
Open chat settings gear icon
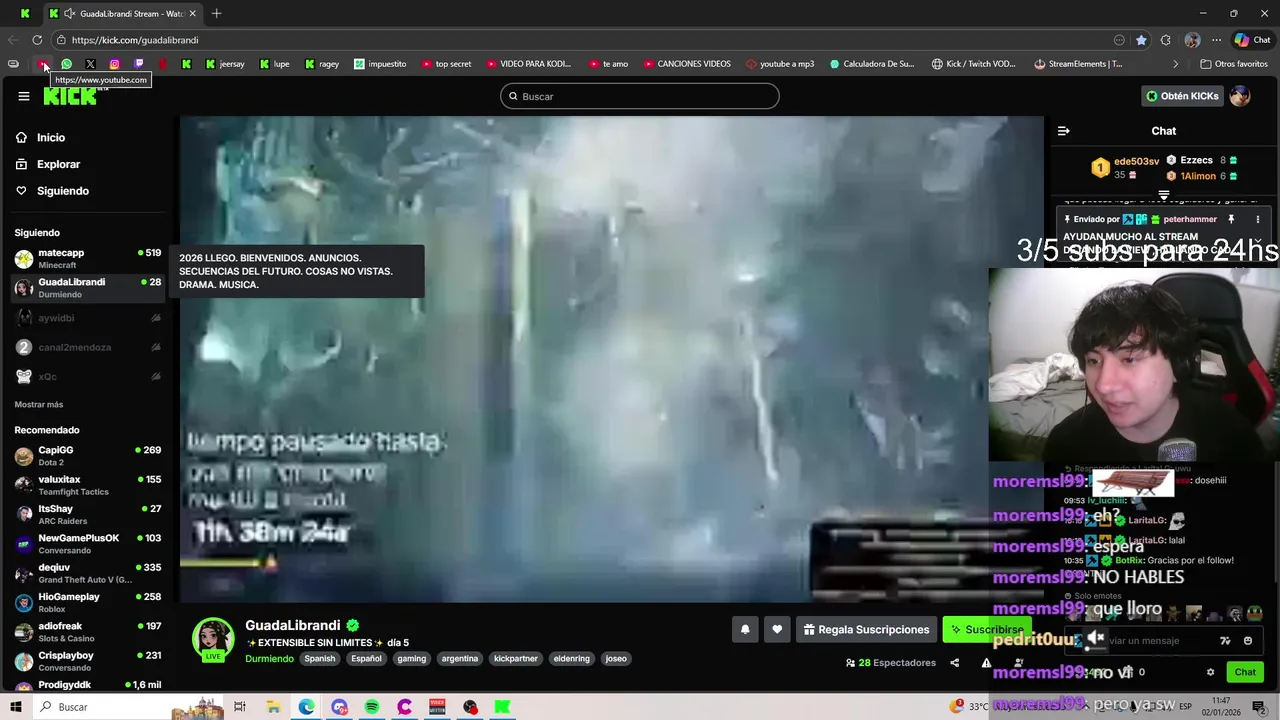coord(1210,672)
